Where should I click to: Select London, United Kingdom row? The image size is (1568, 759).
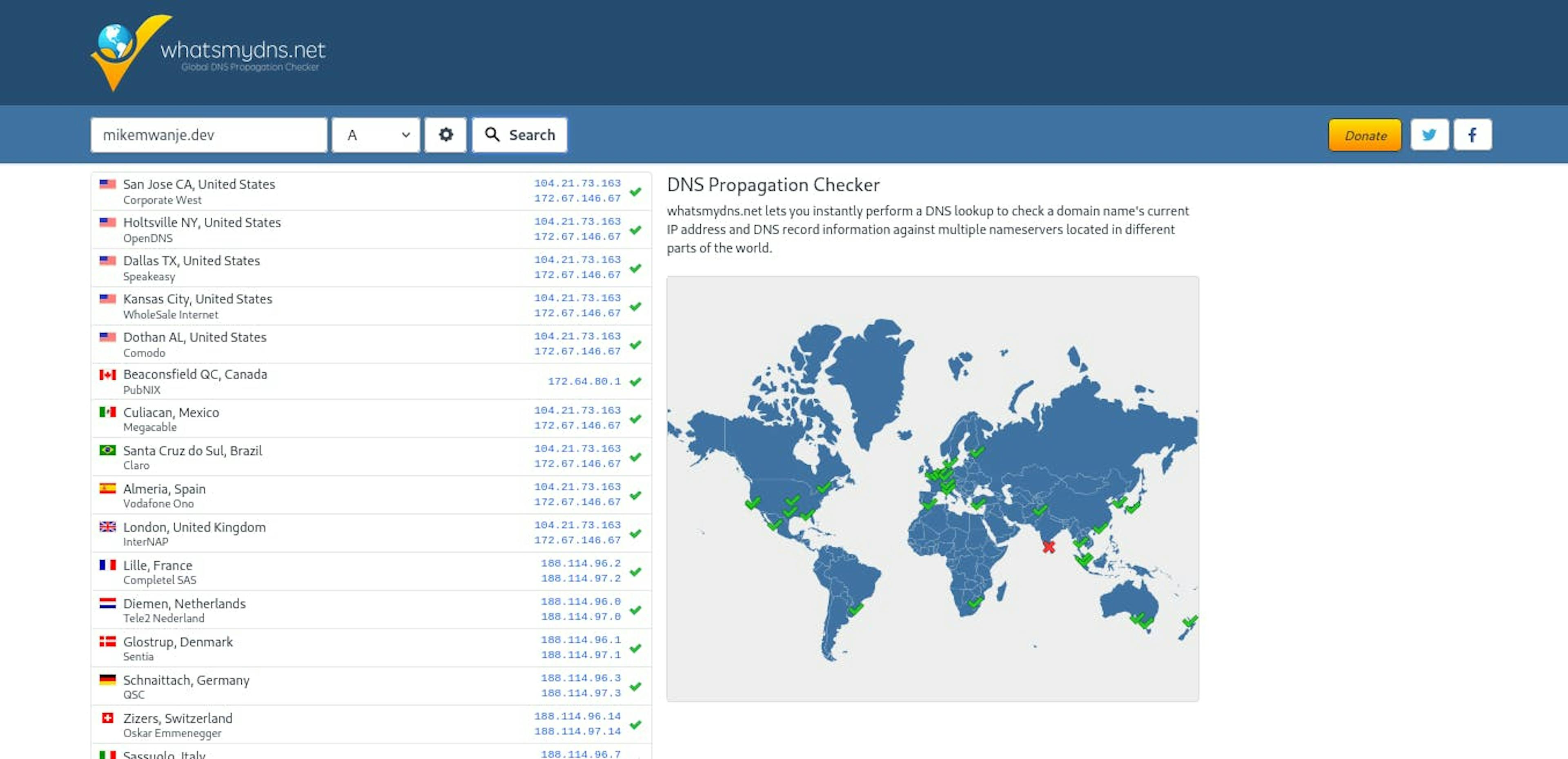pyautogui.click(x=371, y=534)
